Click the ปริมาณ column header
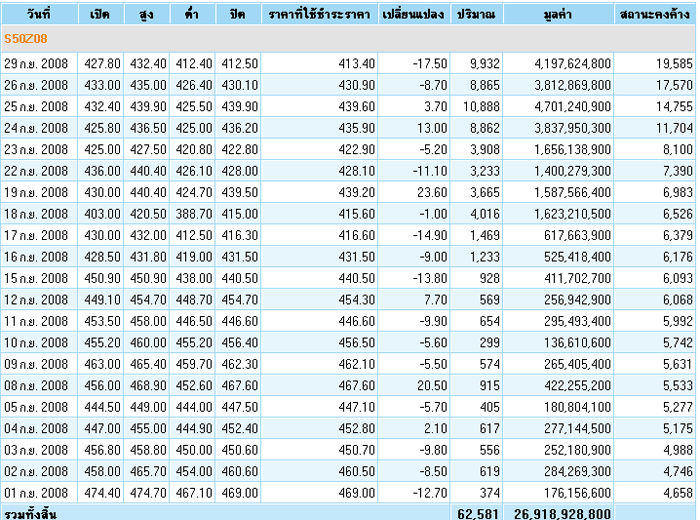This screenshot has width=700, height=520. [476, 15]
